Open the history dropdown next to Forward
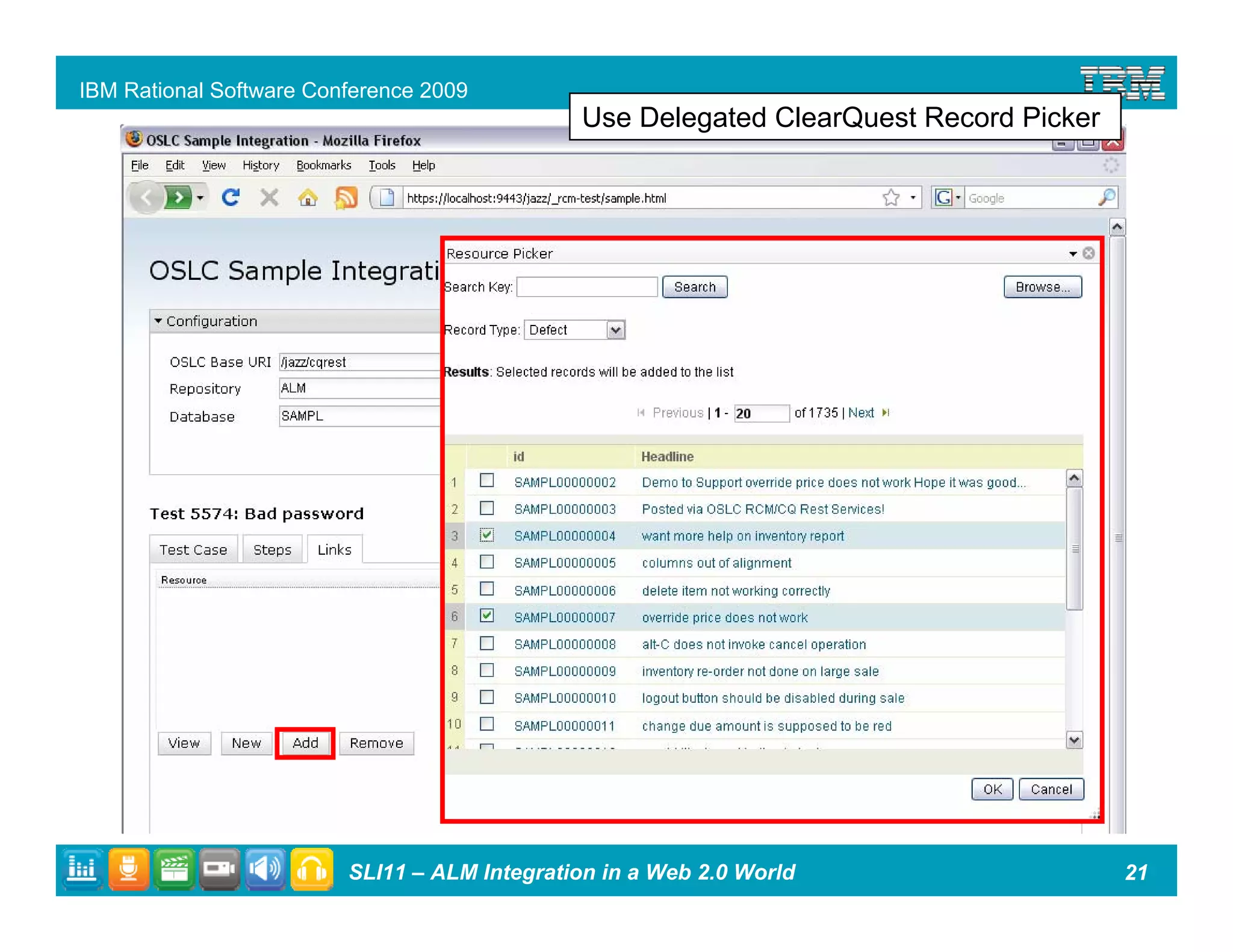This screenshot has height=952, width=1233. click(200, 197)
